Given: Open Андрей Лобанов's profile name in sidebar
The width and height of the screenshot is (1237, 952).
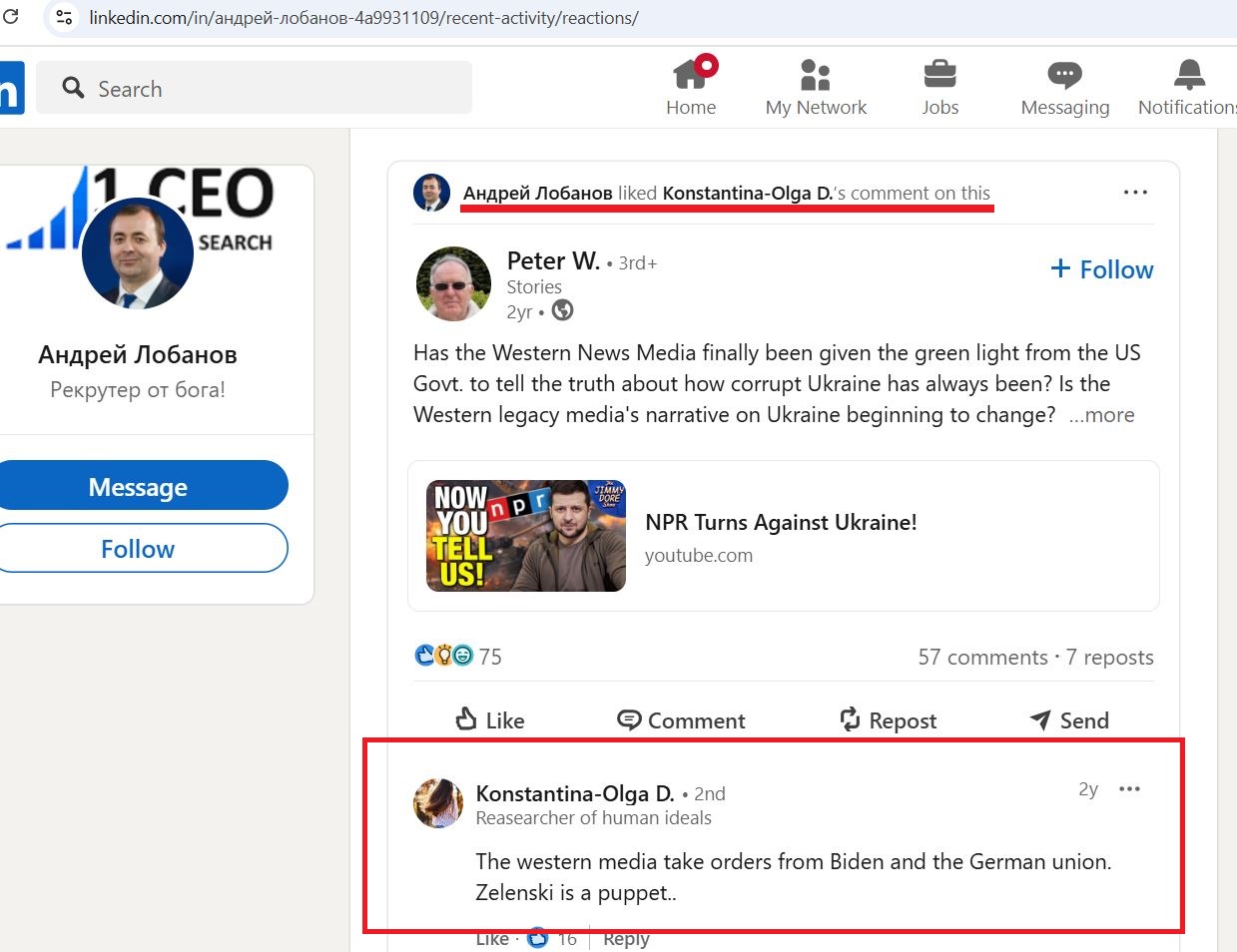Looking at the screenshot, I should point(138,354).
